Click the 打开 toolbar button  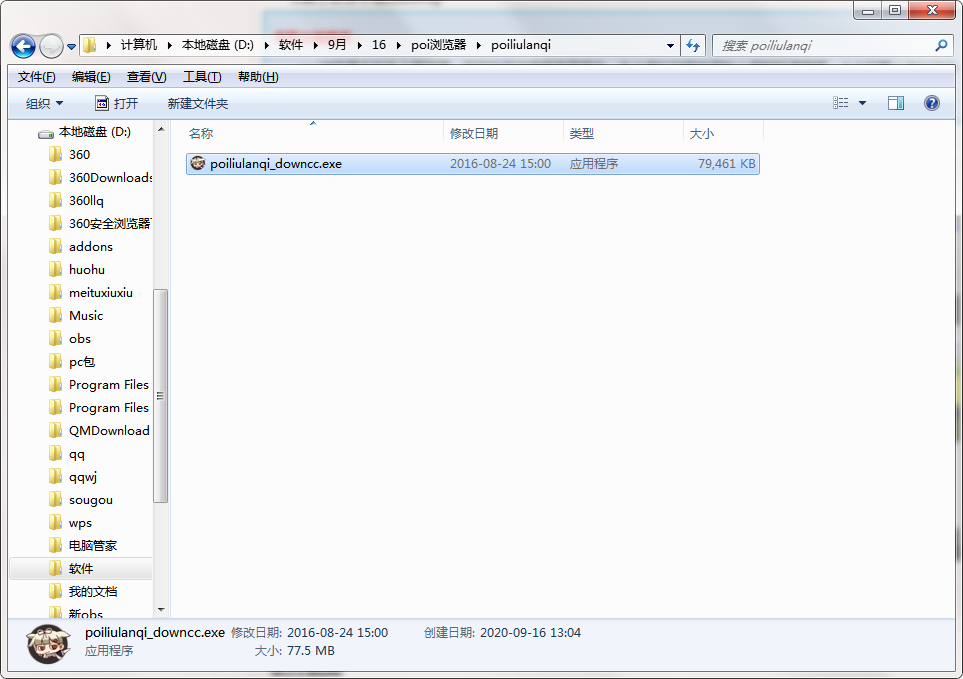(117, 103)
